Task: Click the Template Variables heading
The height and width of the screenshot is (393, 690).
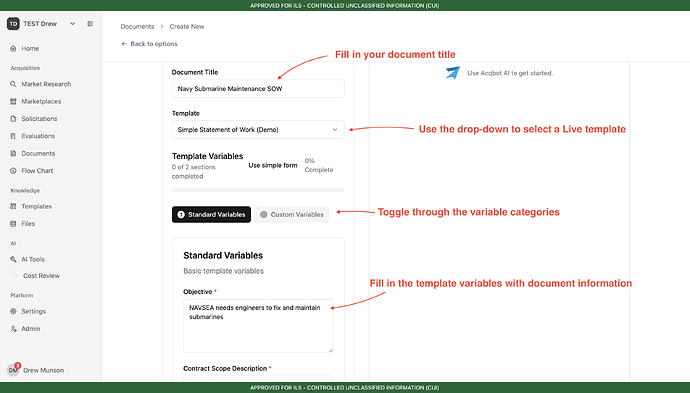Action: 208,156
